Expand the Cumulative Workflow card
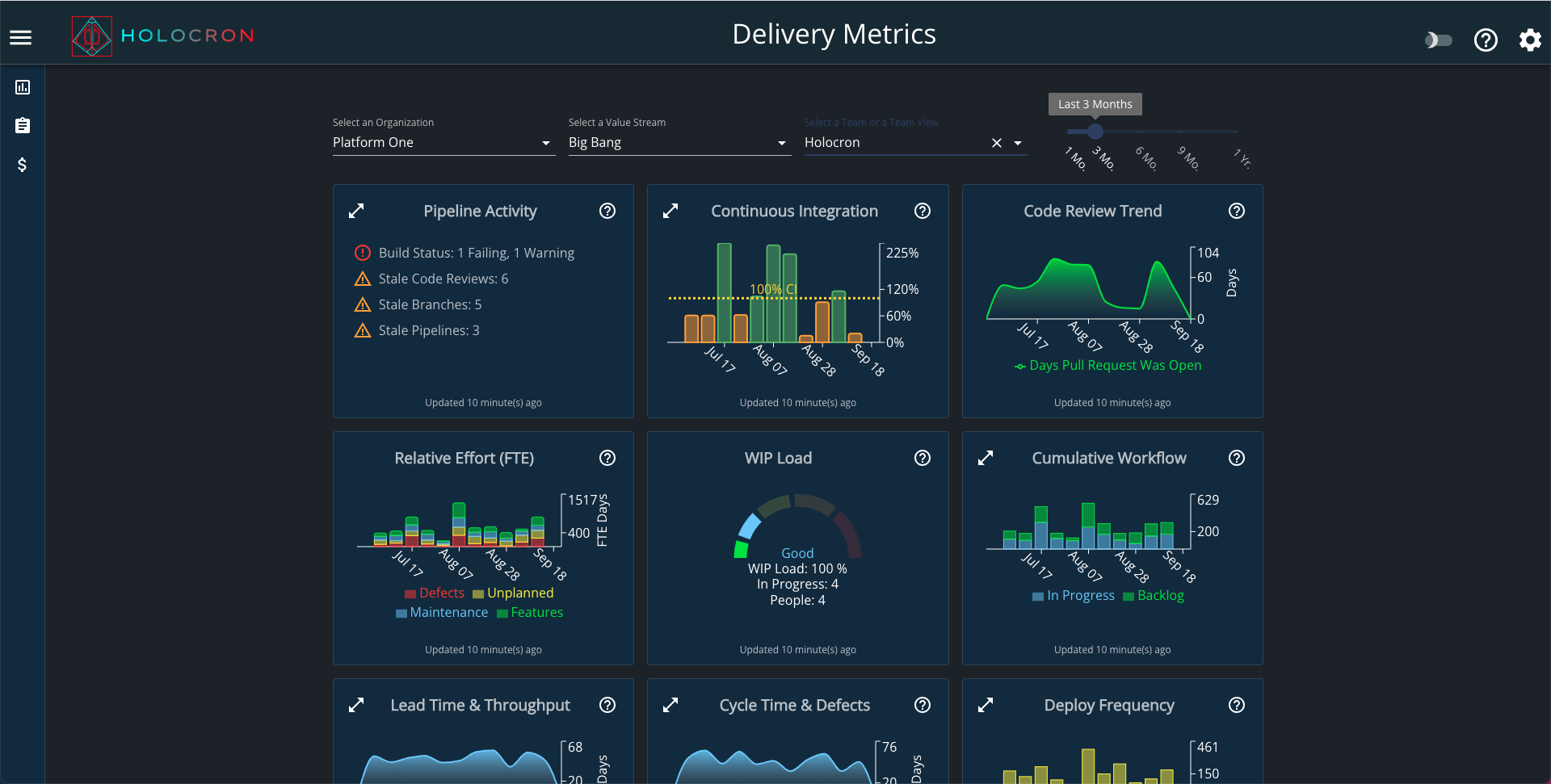1551x784 pixels. [986, 458]
